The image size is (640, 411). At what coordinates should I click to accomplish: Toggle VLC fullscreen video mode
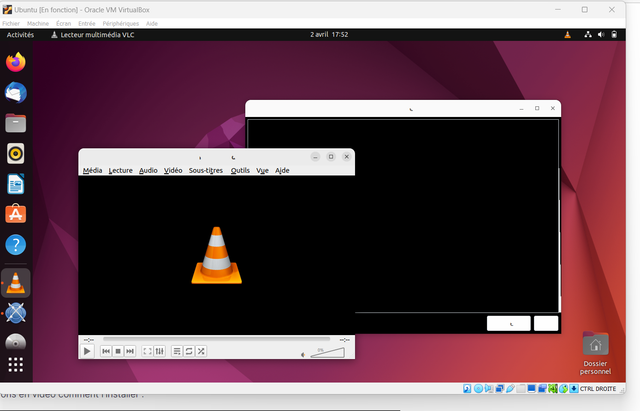[x=147, y=351]
